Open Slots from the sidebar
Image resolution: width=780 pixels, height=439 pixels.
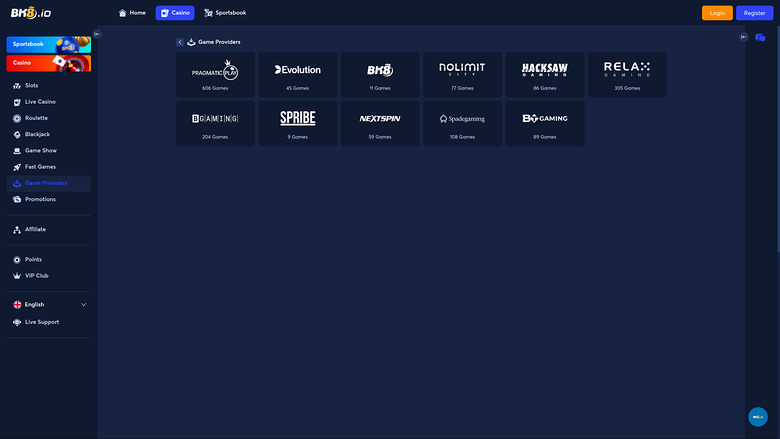pyautogui.click(x=31, y=86)
